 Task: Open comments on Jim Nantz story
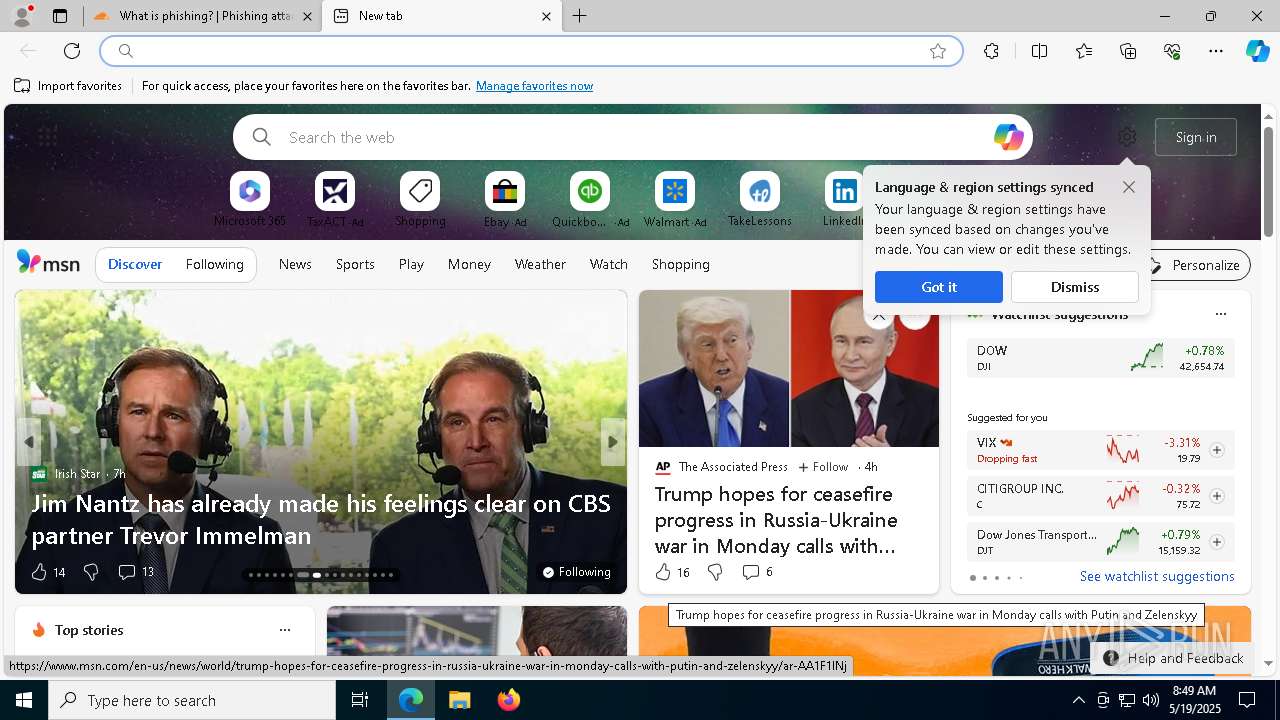click(136, 572)
